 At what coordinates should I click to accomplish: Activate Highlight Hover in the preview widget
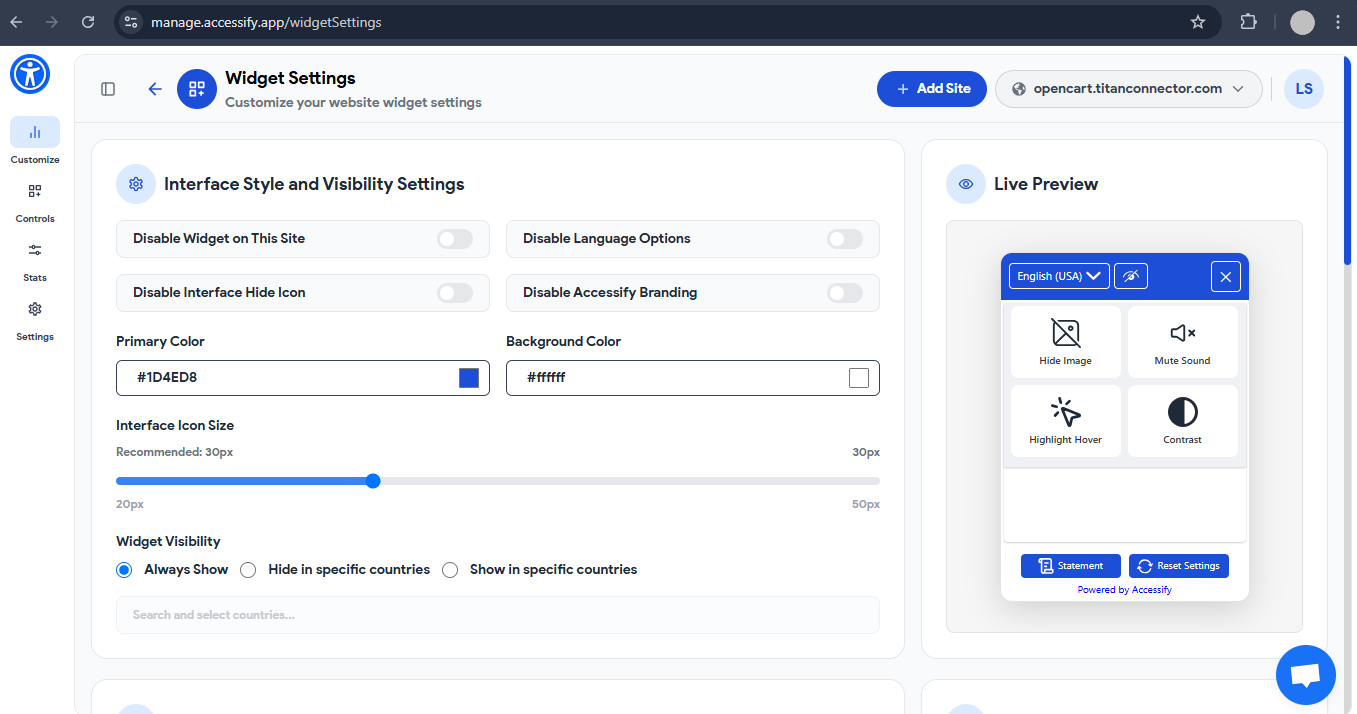pyautogui.click(x=1065, y=420)
